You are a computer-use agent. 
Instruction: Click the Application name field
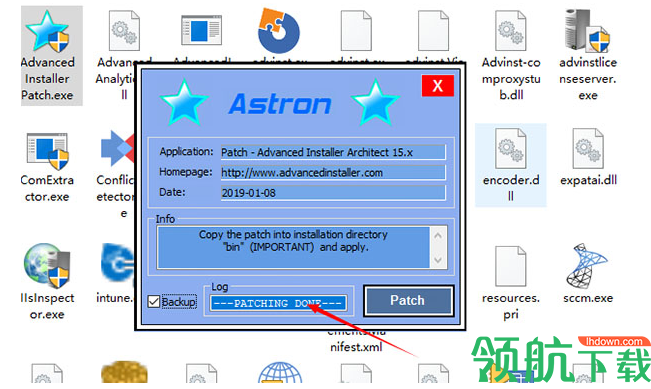tap(333, 152)
